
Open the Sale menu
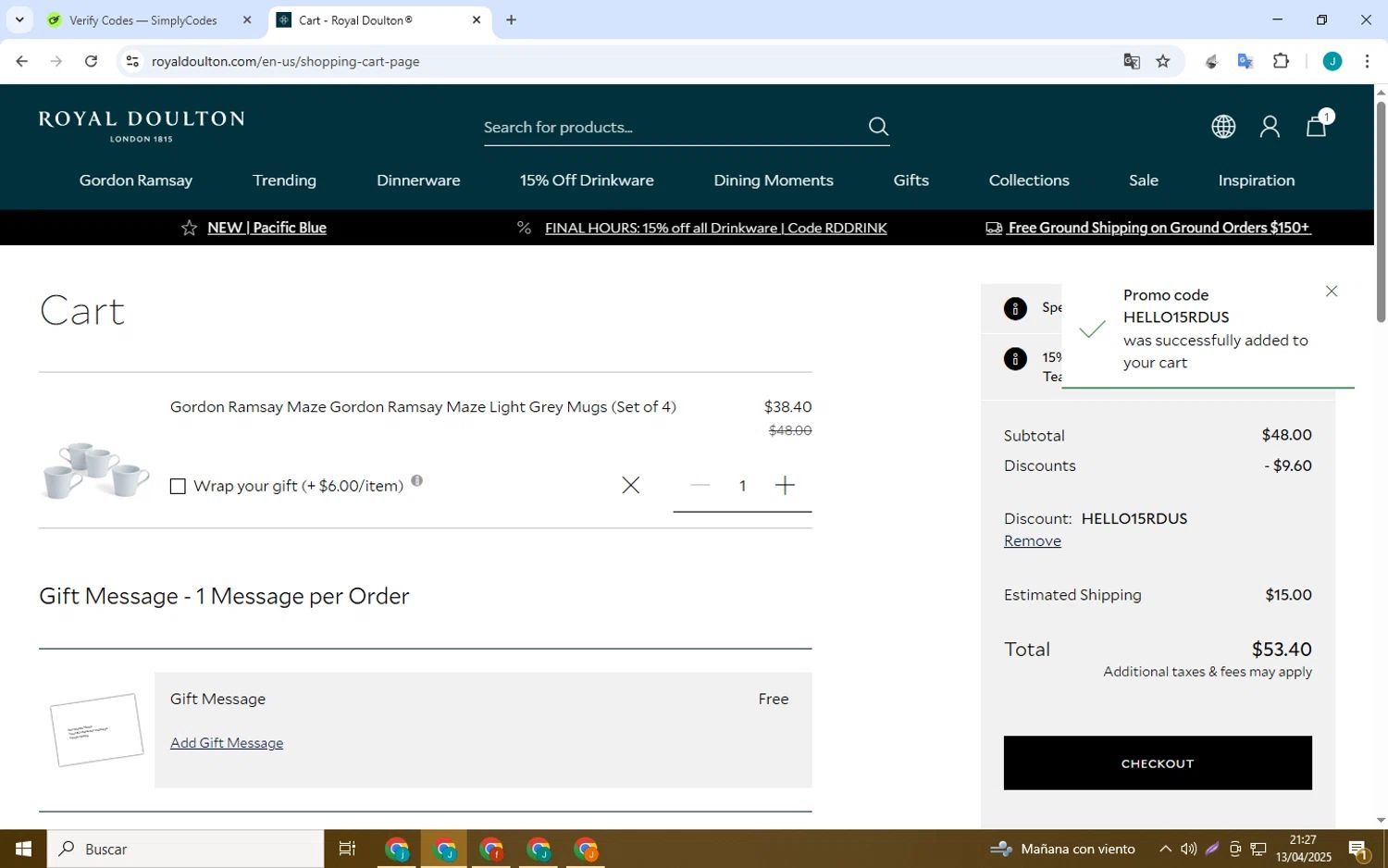(1144, 180)
